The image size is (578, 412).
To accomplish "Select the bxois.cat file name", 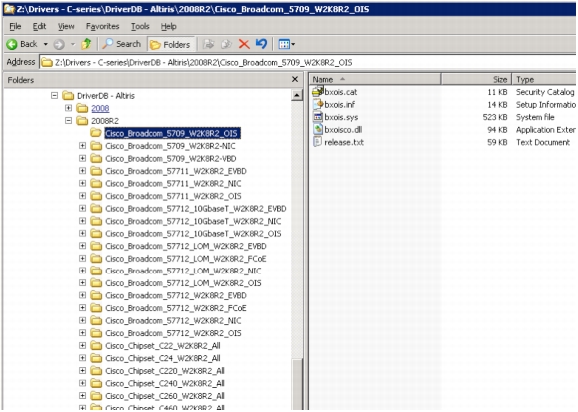I will [x=341, y=92].
